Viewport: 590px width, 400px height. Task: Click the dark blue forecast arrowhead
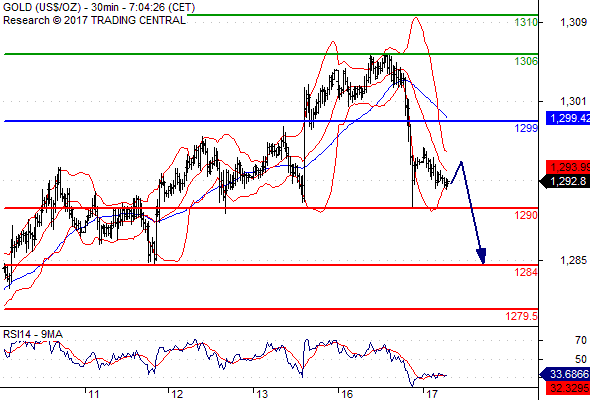pyautogui.click(x=482, y=256)
